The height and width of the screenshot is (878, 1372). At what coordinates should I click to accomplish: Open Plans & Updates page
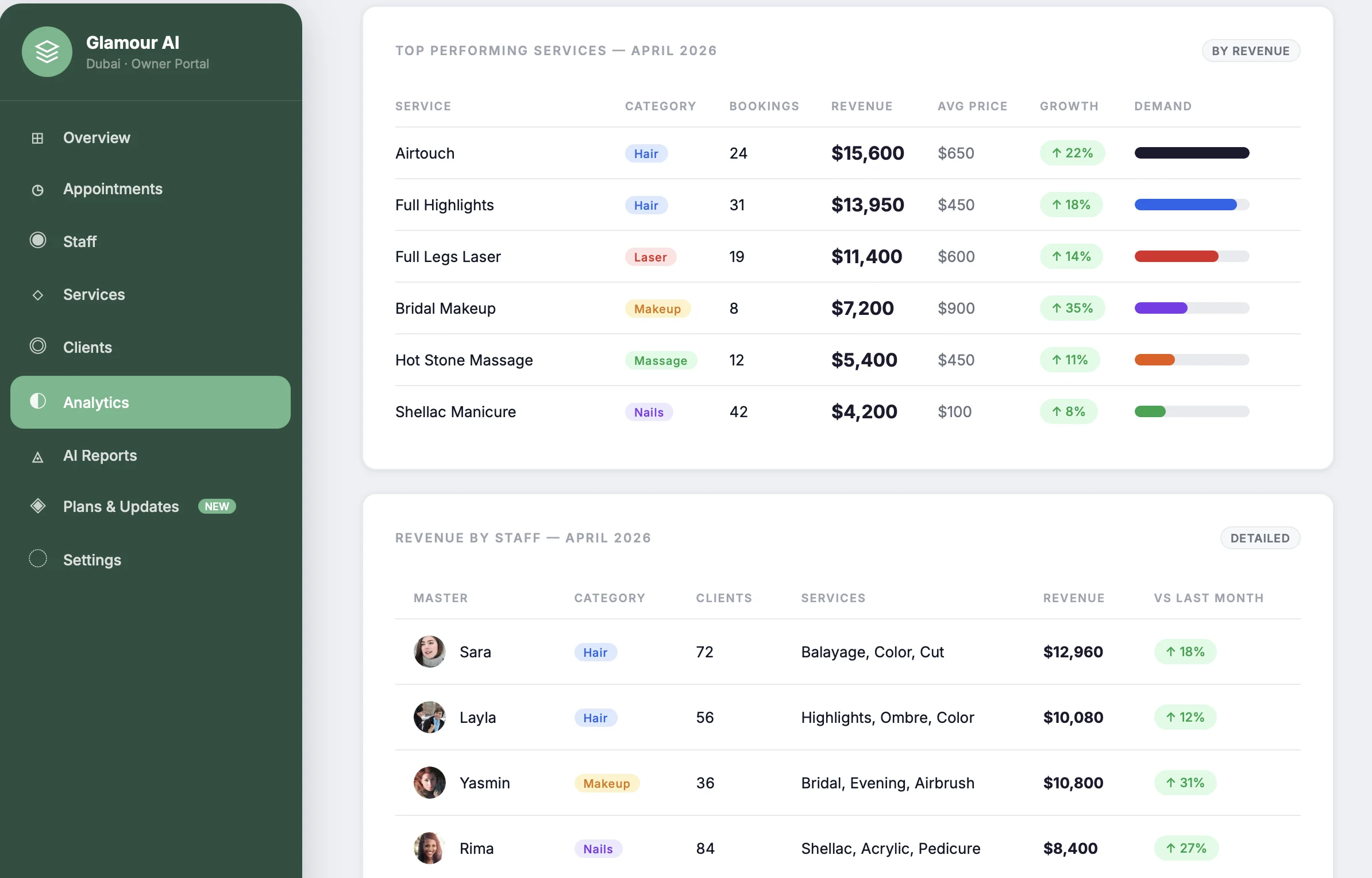pyautogui.click(x=151, y=506)
